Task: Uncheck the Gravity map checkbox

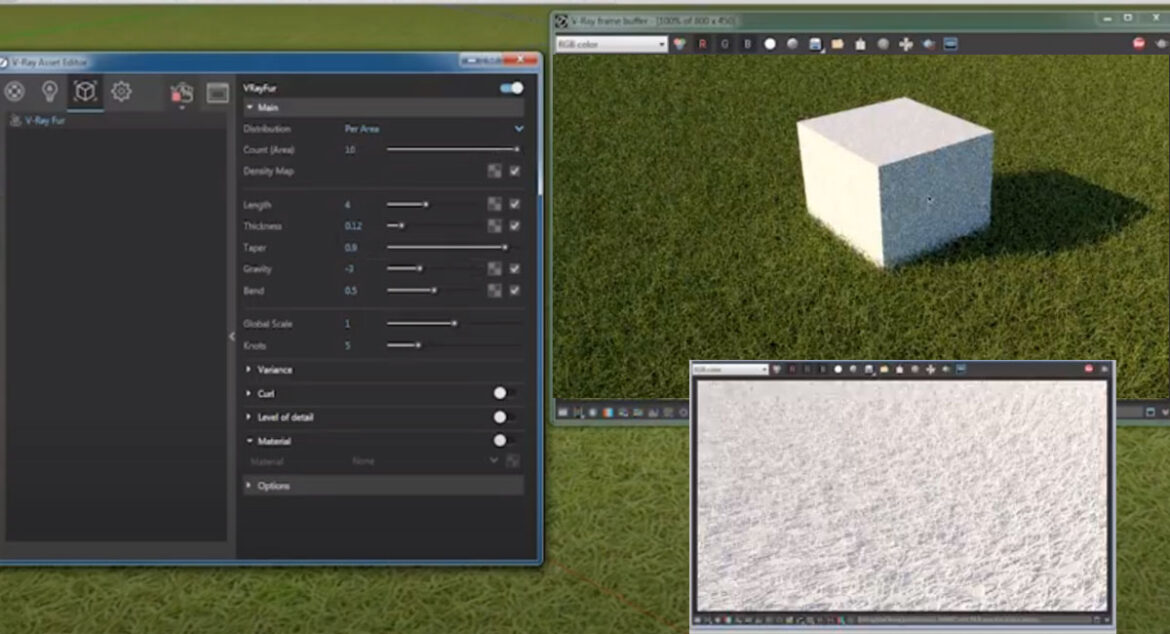Action: [514, 269]
